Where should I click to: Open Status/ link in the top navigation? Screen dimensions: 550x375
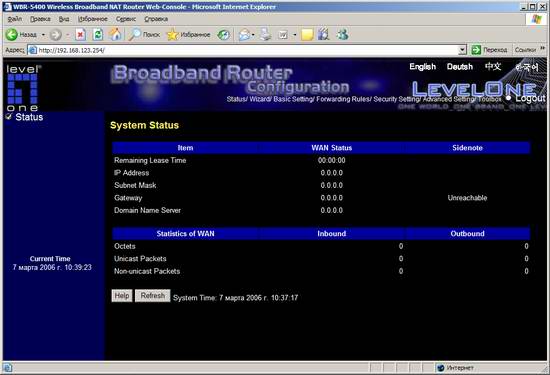237,99
